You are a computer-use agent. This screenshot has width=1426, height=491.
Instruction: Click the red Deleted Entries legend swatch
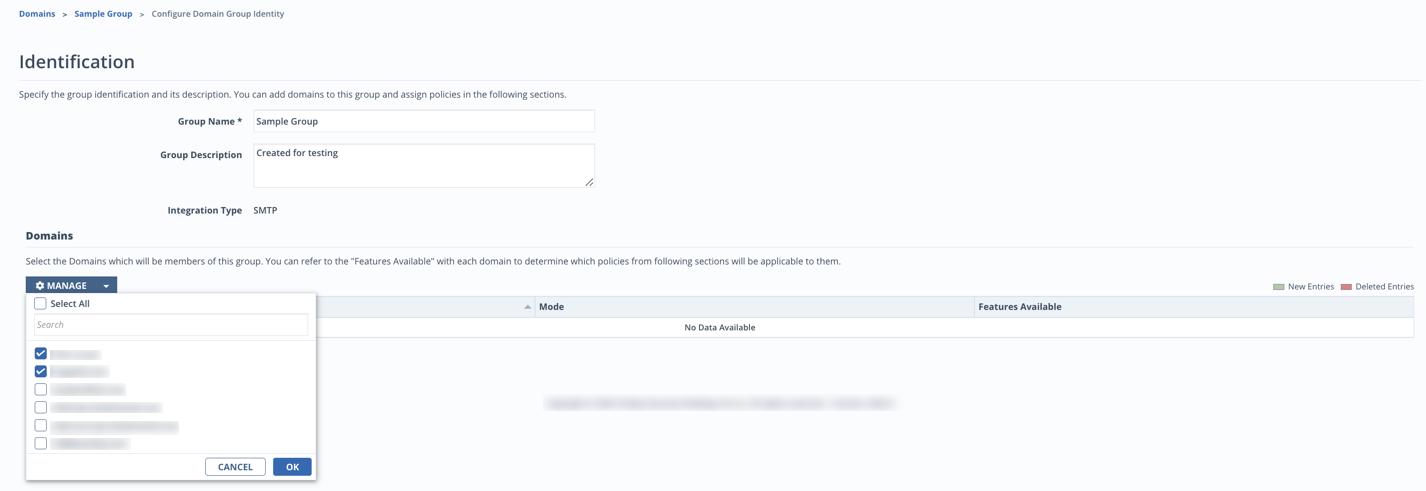coord(1346,287)
